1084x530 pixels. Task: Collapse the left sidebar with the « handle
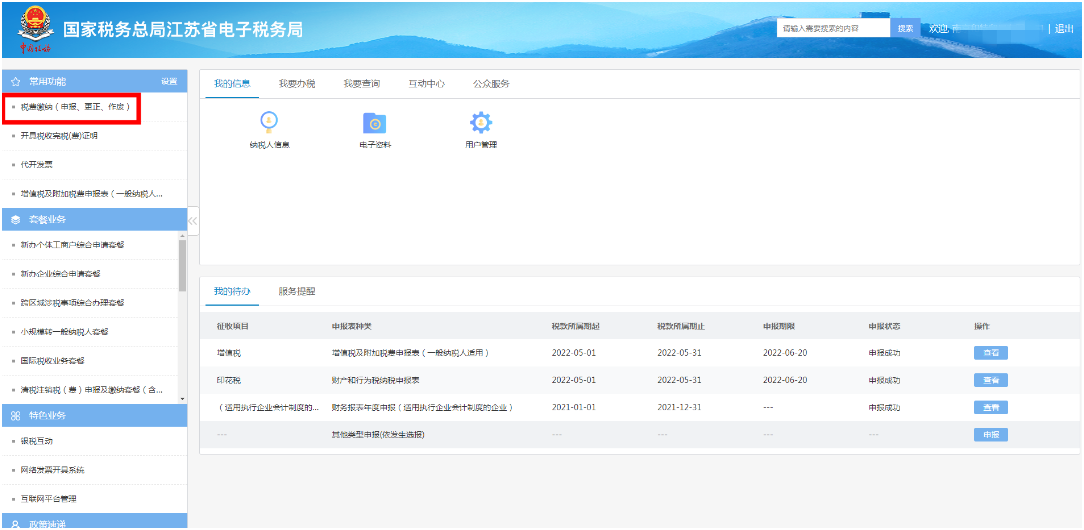193,221
